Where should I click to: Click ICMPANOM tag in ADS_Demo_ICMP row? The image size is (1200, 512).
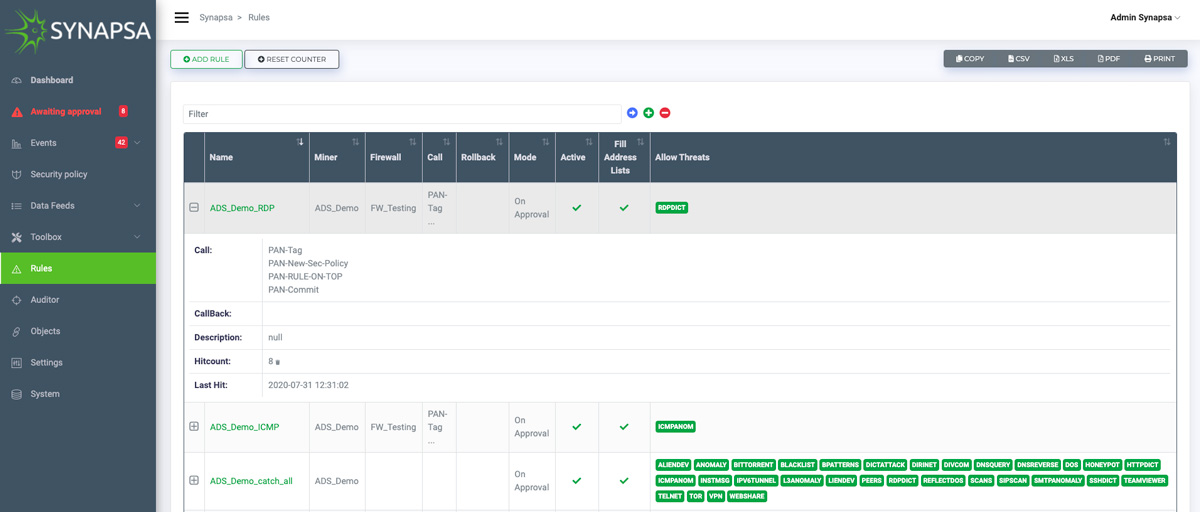coord(676,427)
